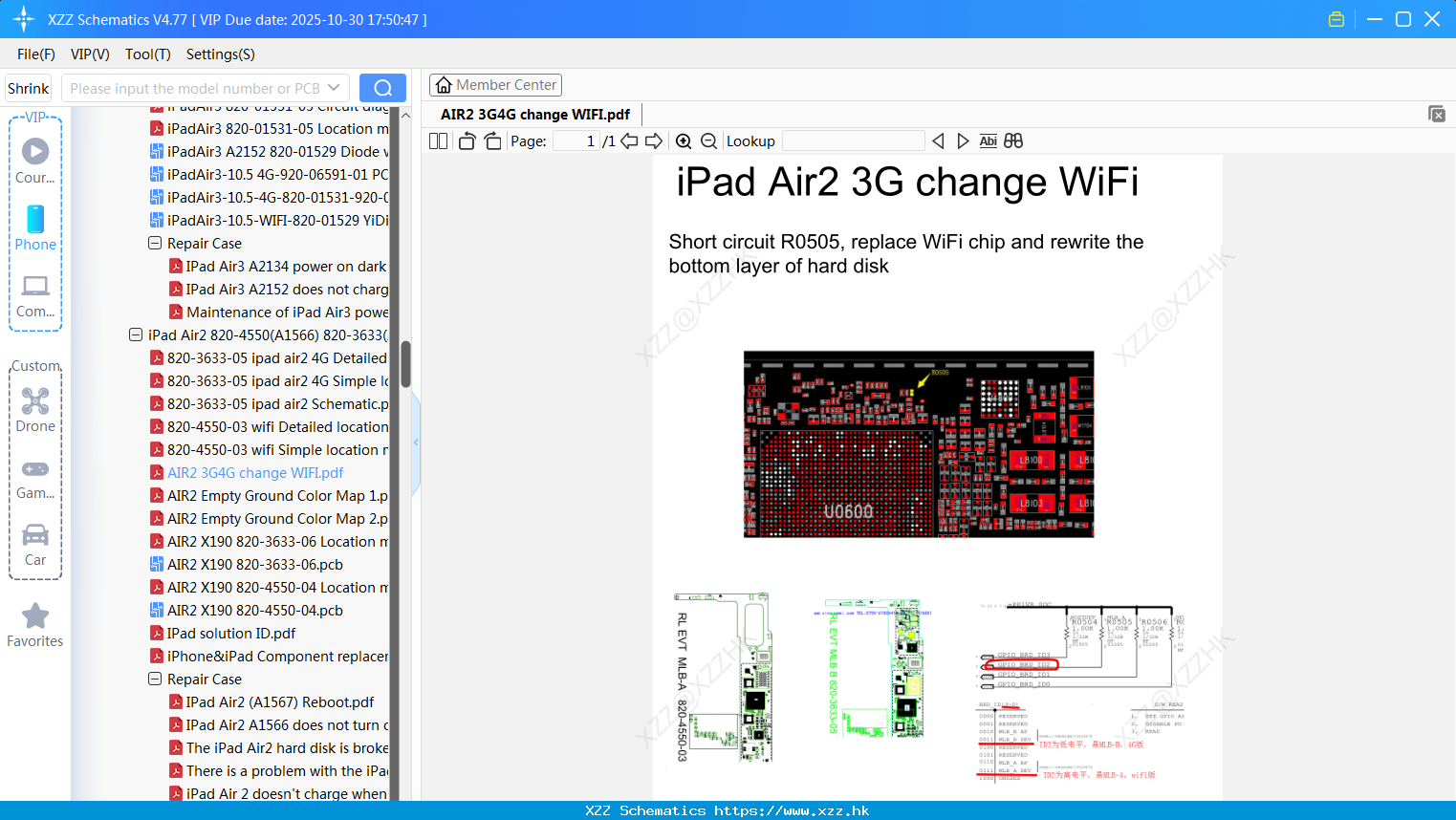Click the Page number input box
The width and height of the screenshot is (1456, 820).
pos(576,140)
